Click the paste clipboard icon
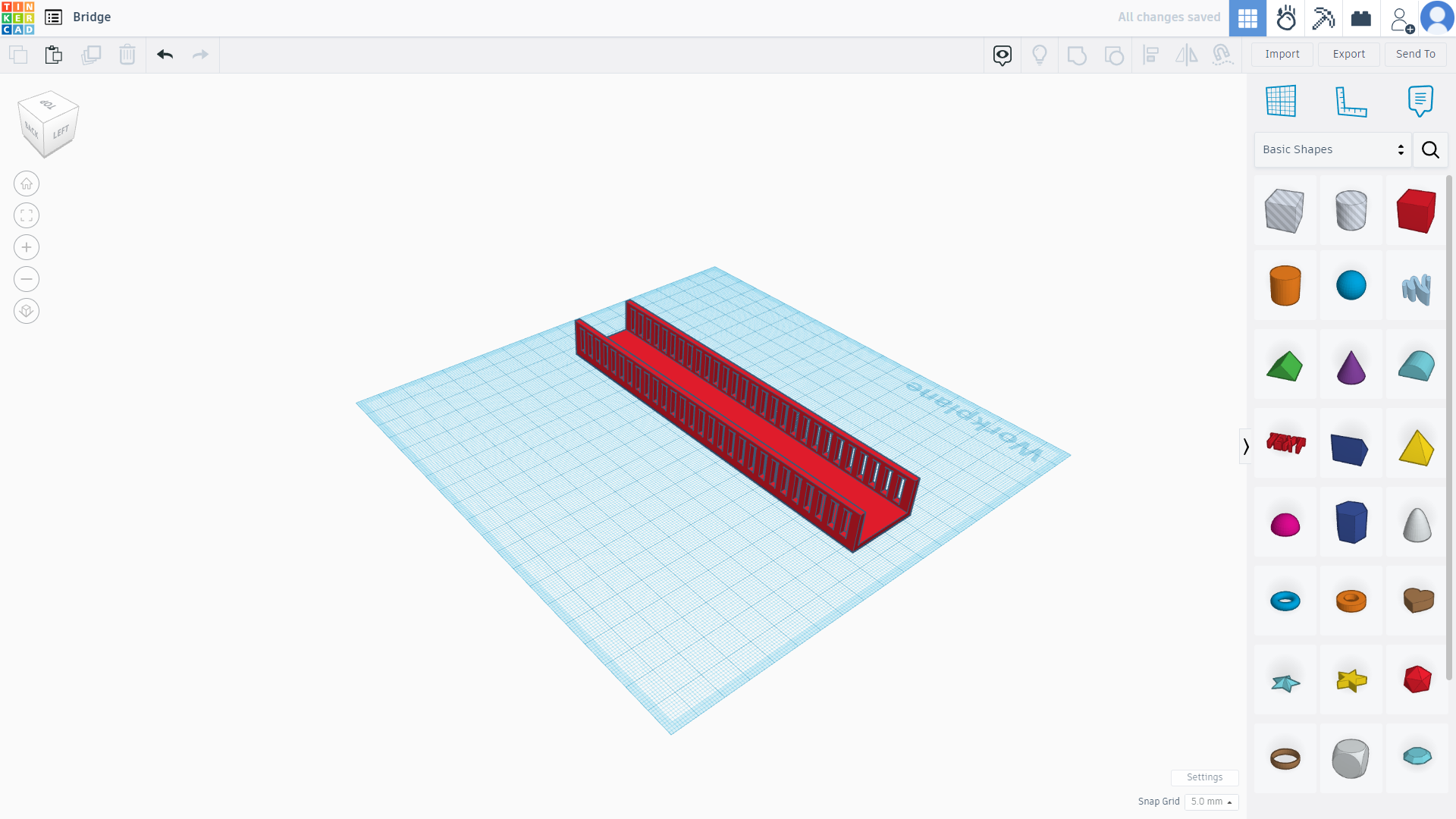Image resolution: width=1456 pixels, height=819 pixels. pyautogui.click(x=53, y=55)
